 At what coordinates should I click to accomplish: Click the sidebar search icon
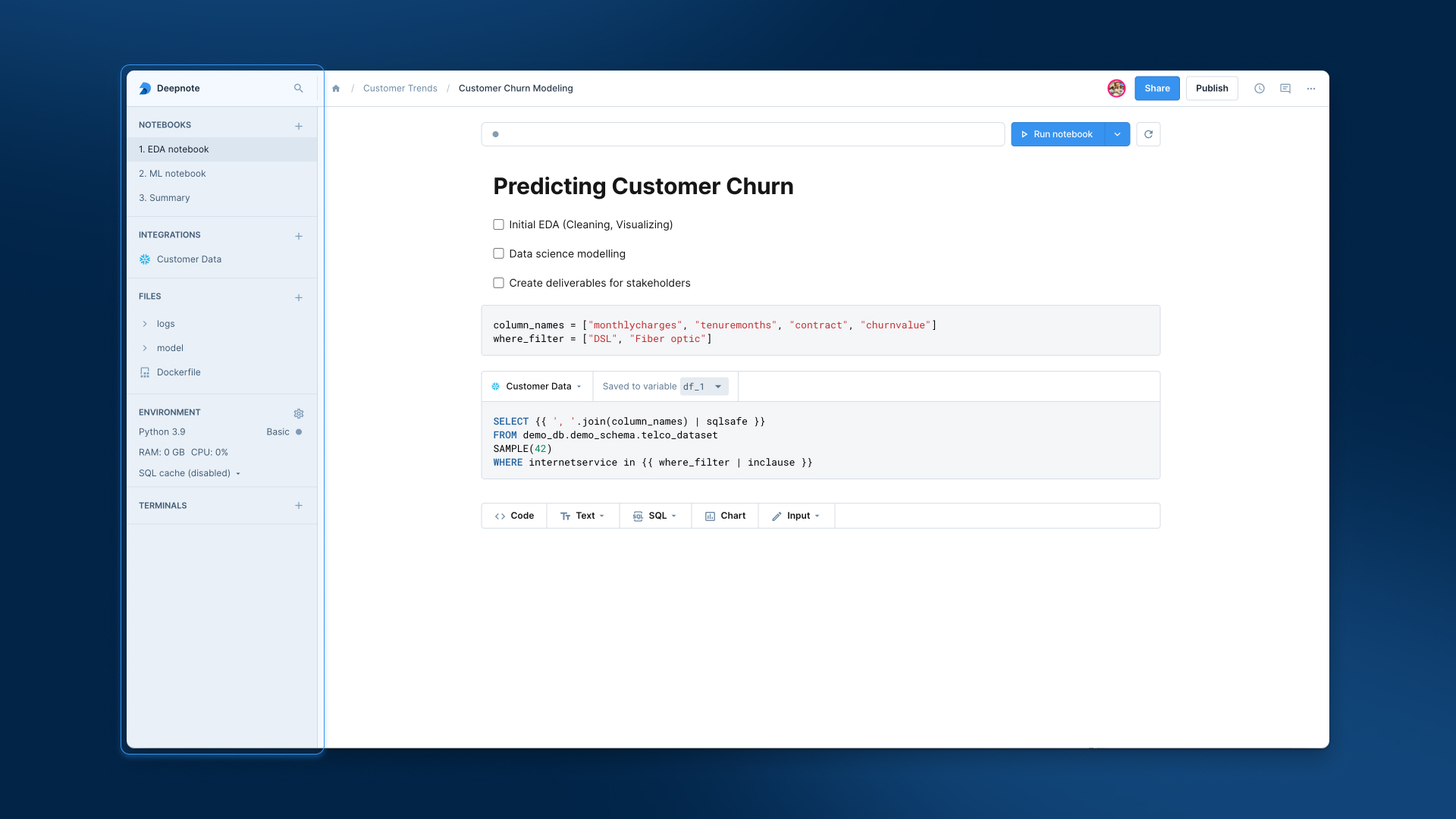point(298,89)
